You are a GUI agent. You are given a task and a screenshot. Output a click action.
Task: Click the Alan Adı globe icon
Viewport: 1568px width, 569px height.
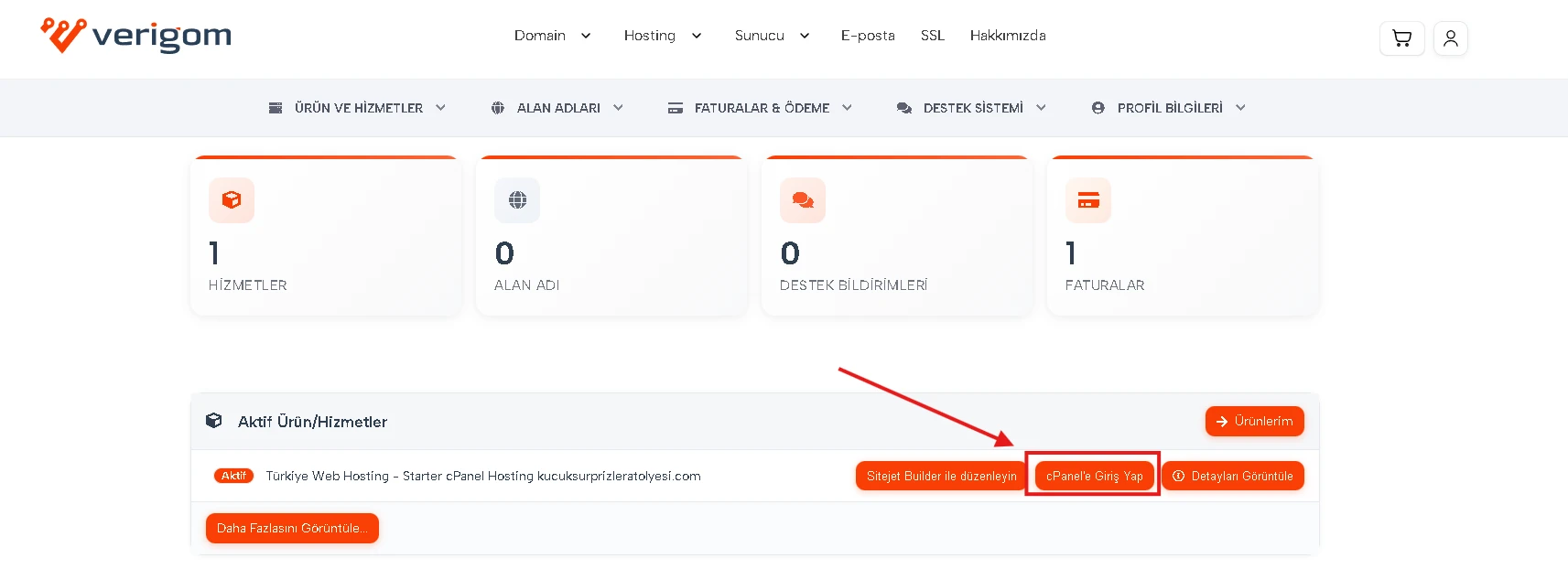[517, 200]
